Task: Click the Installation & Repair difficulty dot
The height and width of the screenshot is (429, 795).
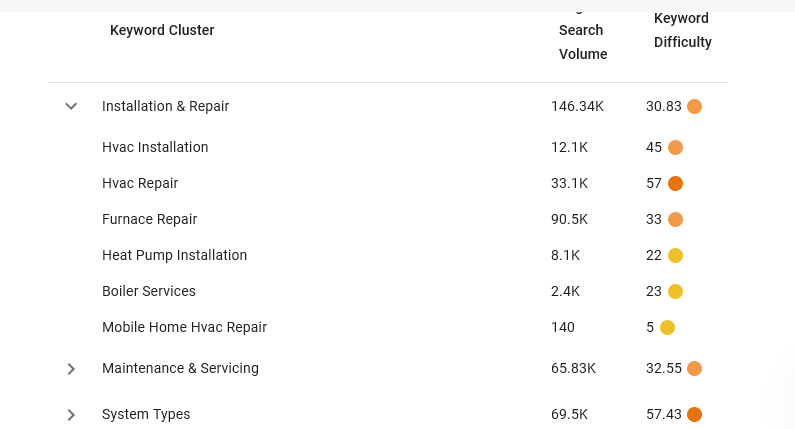Action: click(694, 106)
